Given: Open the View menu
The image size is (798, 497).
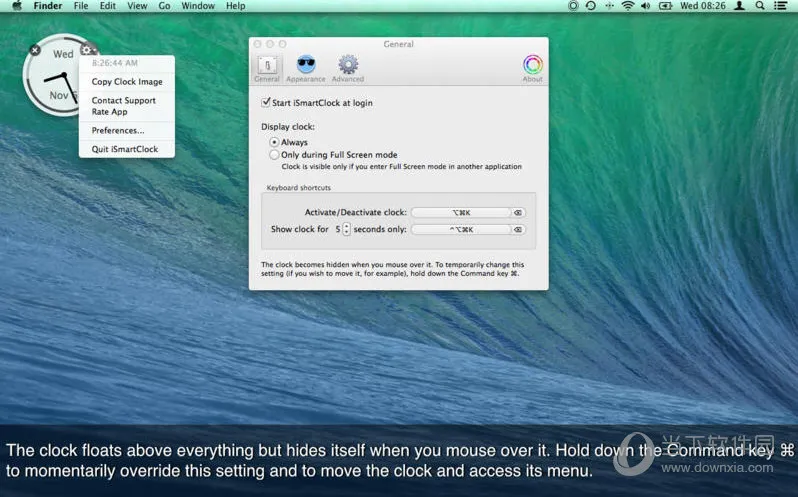Looking at the screenshot, I should pyautogui.click(x=137, y=6).
